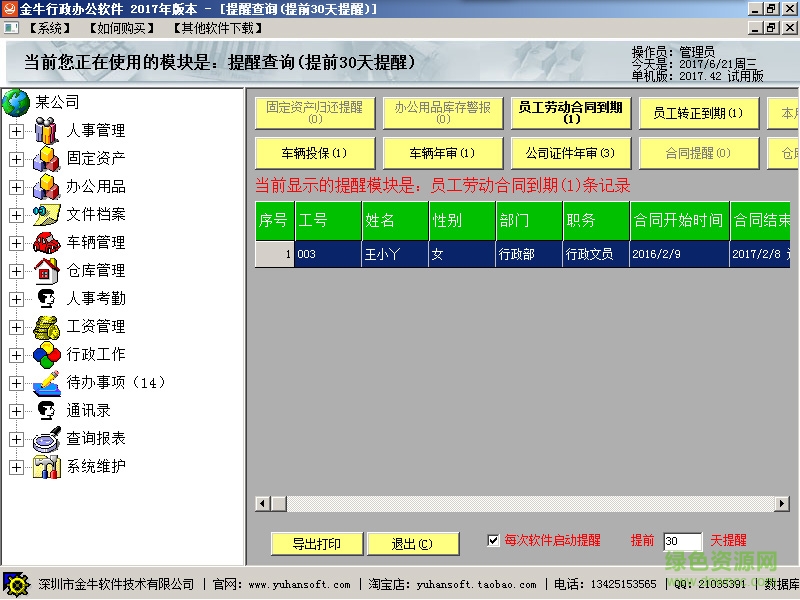Click the 导出打印 export print button

pyautogui.click(x=317, y=543)
